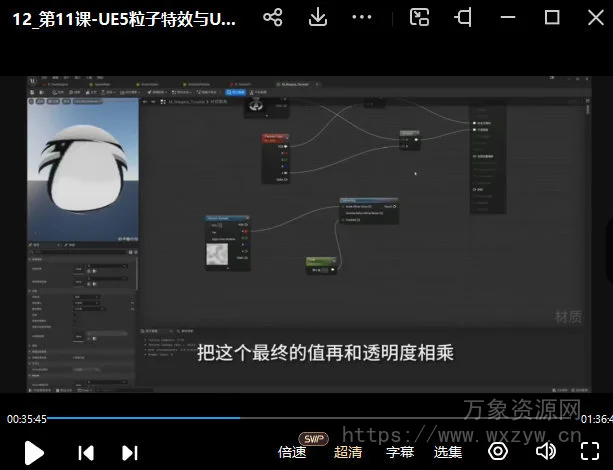Mute the volume speaker icon

tap(546, 451)
